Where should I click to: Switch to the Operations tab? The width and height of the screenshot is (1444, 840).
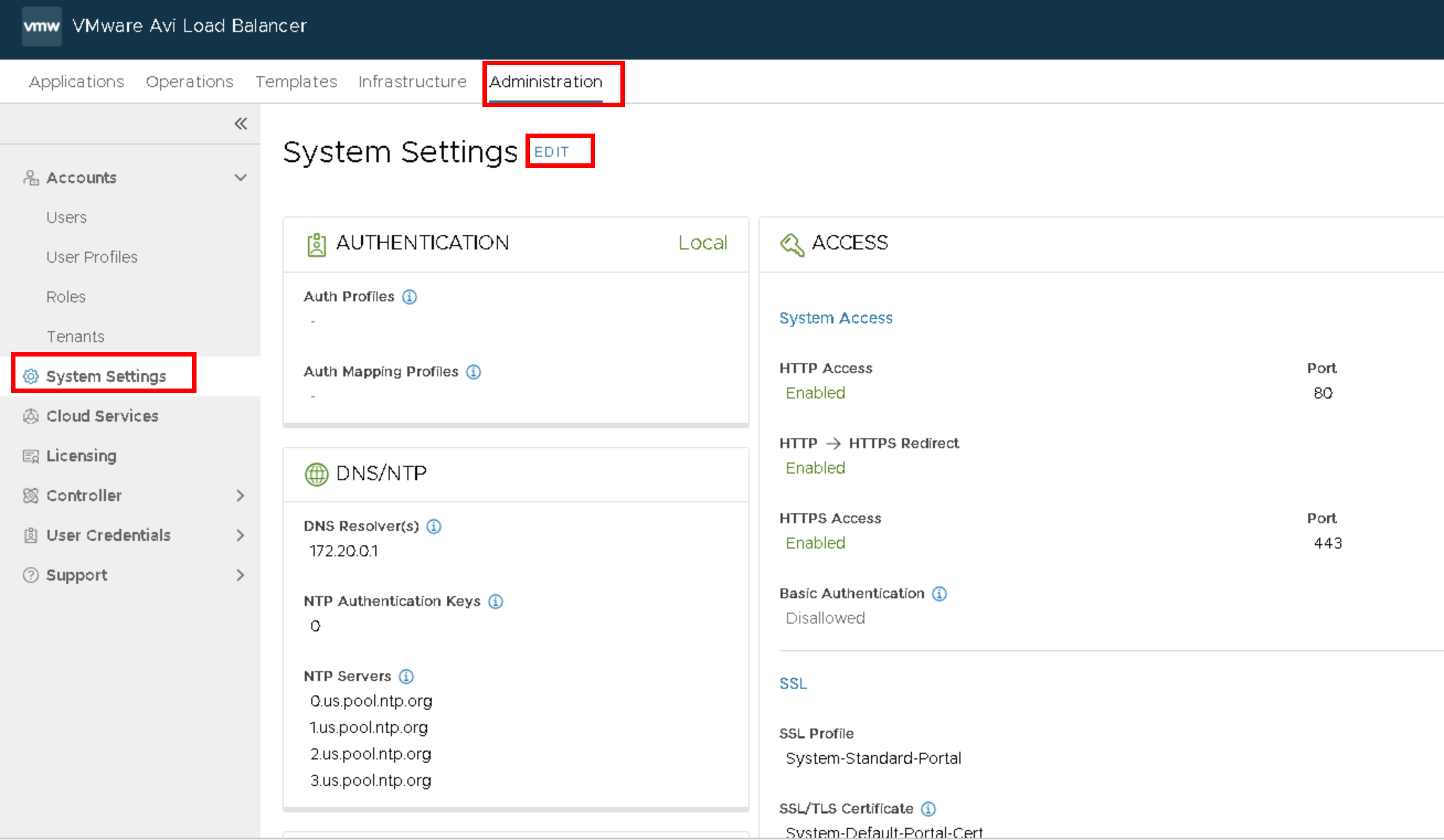point(190,82)
